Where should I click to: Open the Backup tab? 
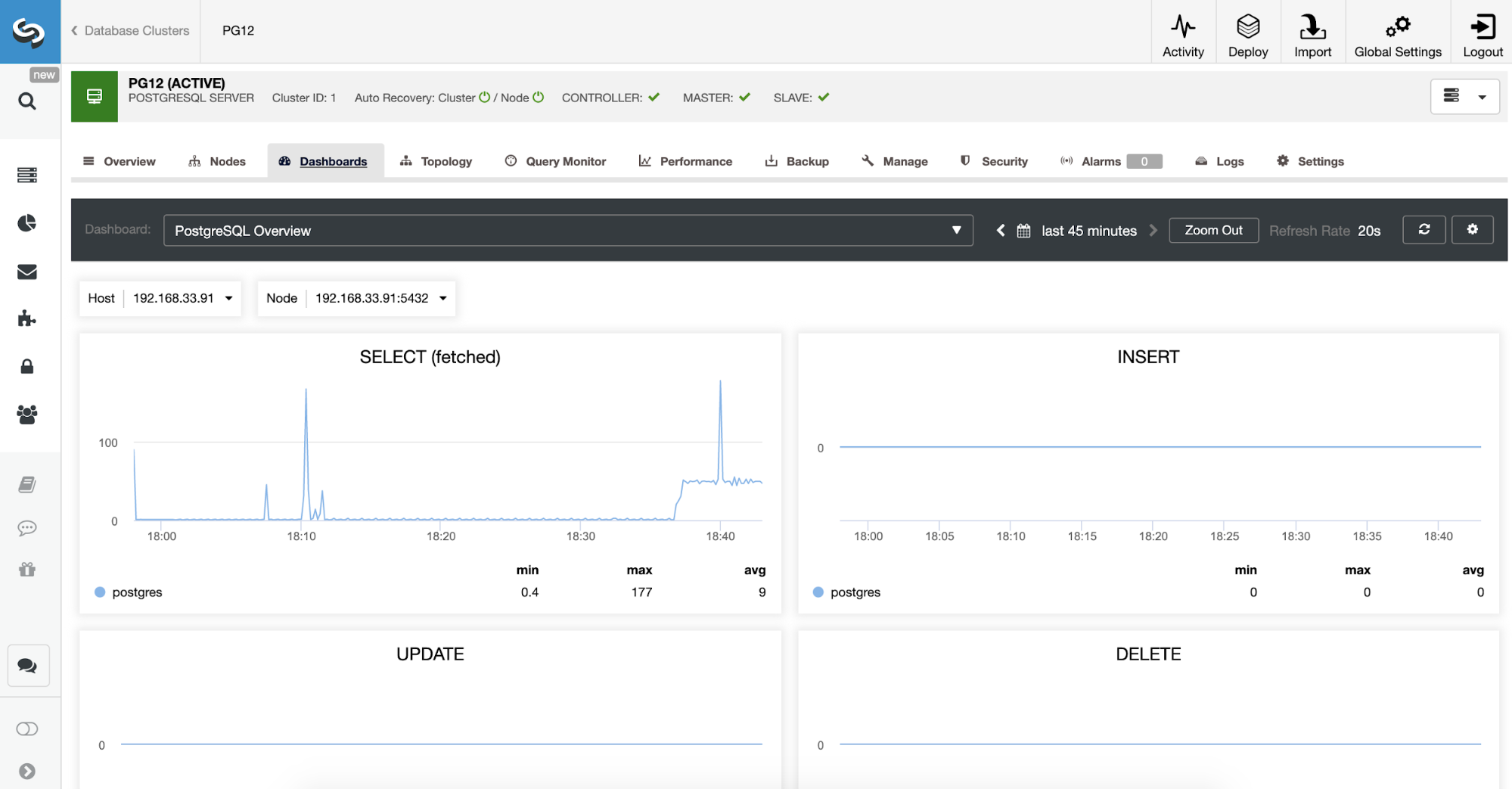797,161
